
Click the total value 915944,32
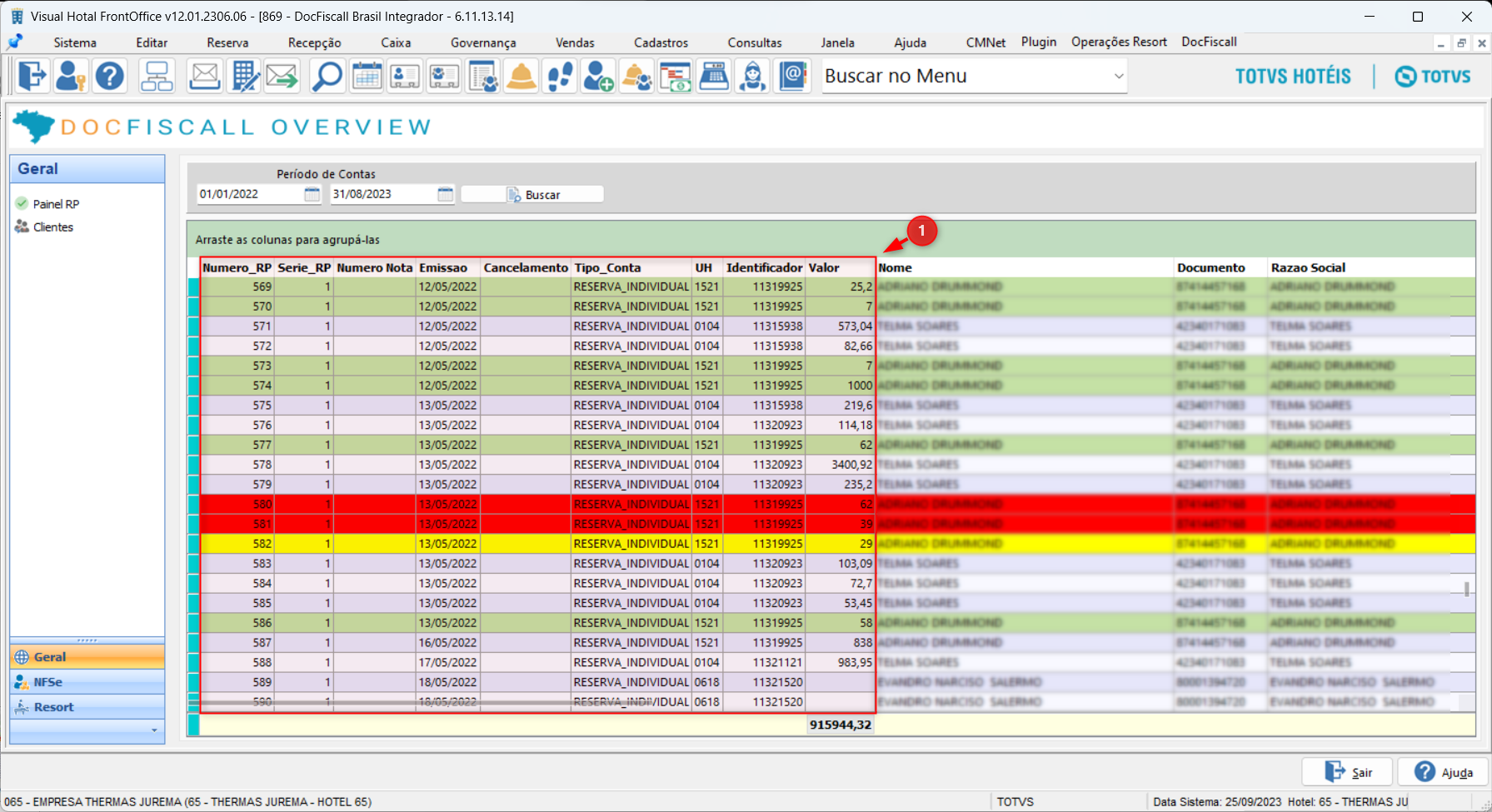pyautogui.click(x=841, y=725)
